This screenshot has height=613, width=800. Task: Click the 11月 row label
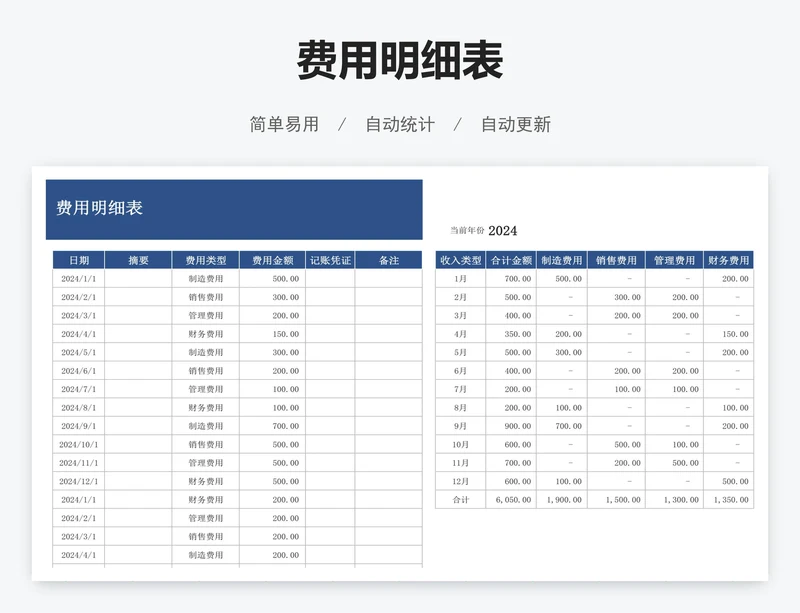460,463
